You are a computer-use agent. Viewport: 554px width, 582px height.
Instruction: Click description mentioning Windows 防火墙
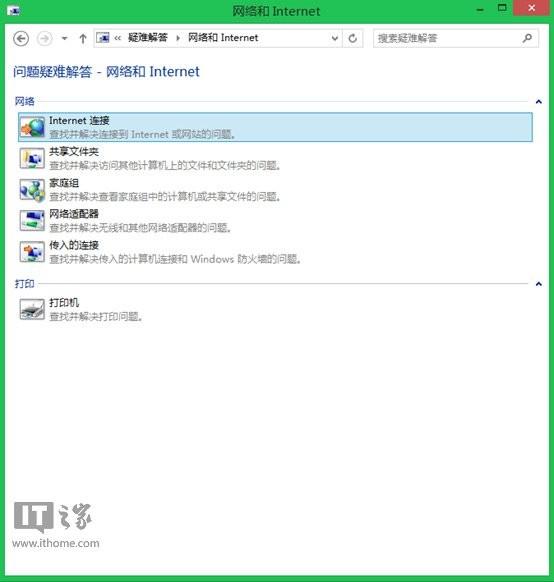176,259
